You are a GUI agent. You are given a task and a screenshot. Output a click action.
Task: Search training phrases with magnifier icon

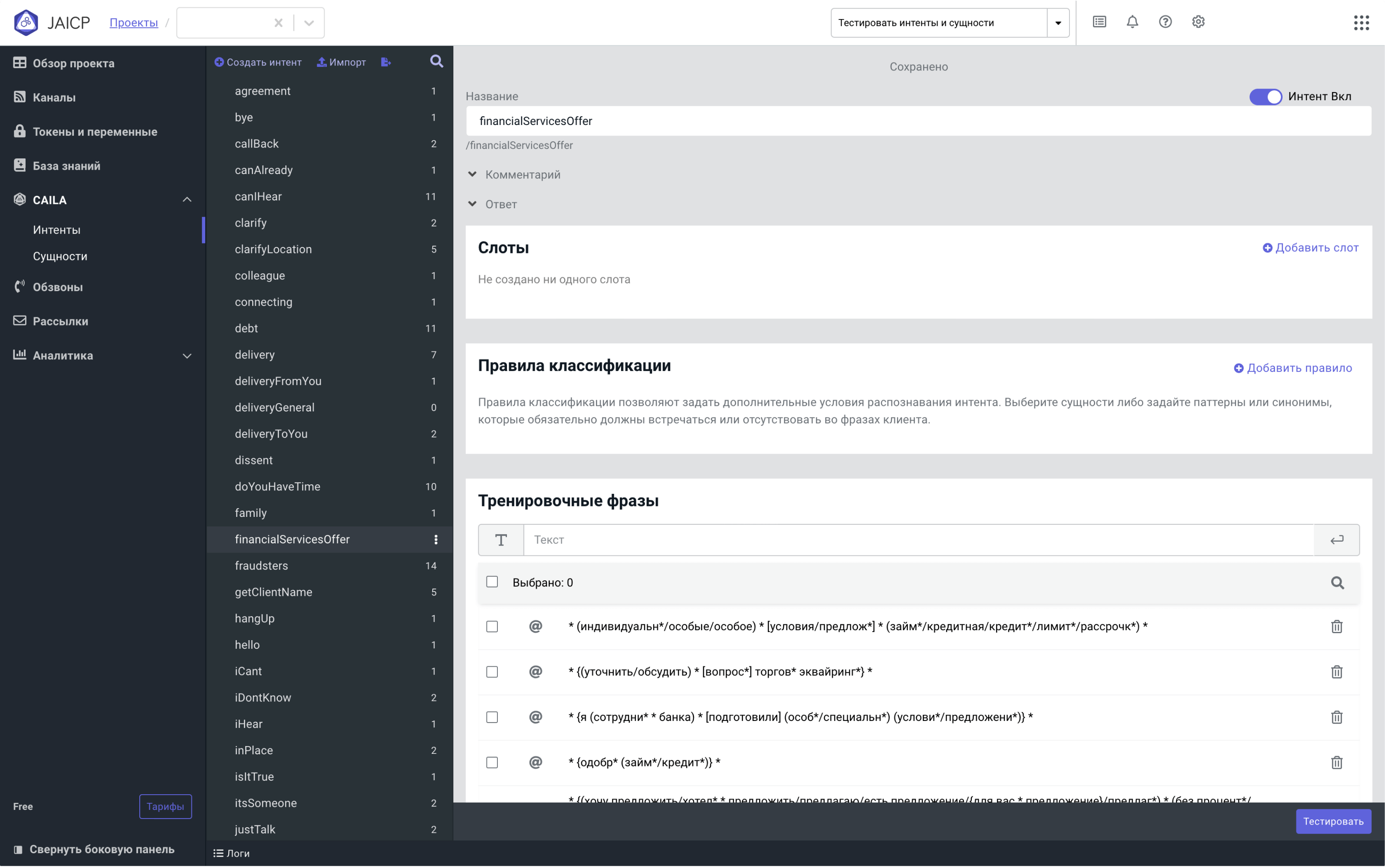pyautogui.click(x=1337, y=583)
